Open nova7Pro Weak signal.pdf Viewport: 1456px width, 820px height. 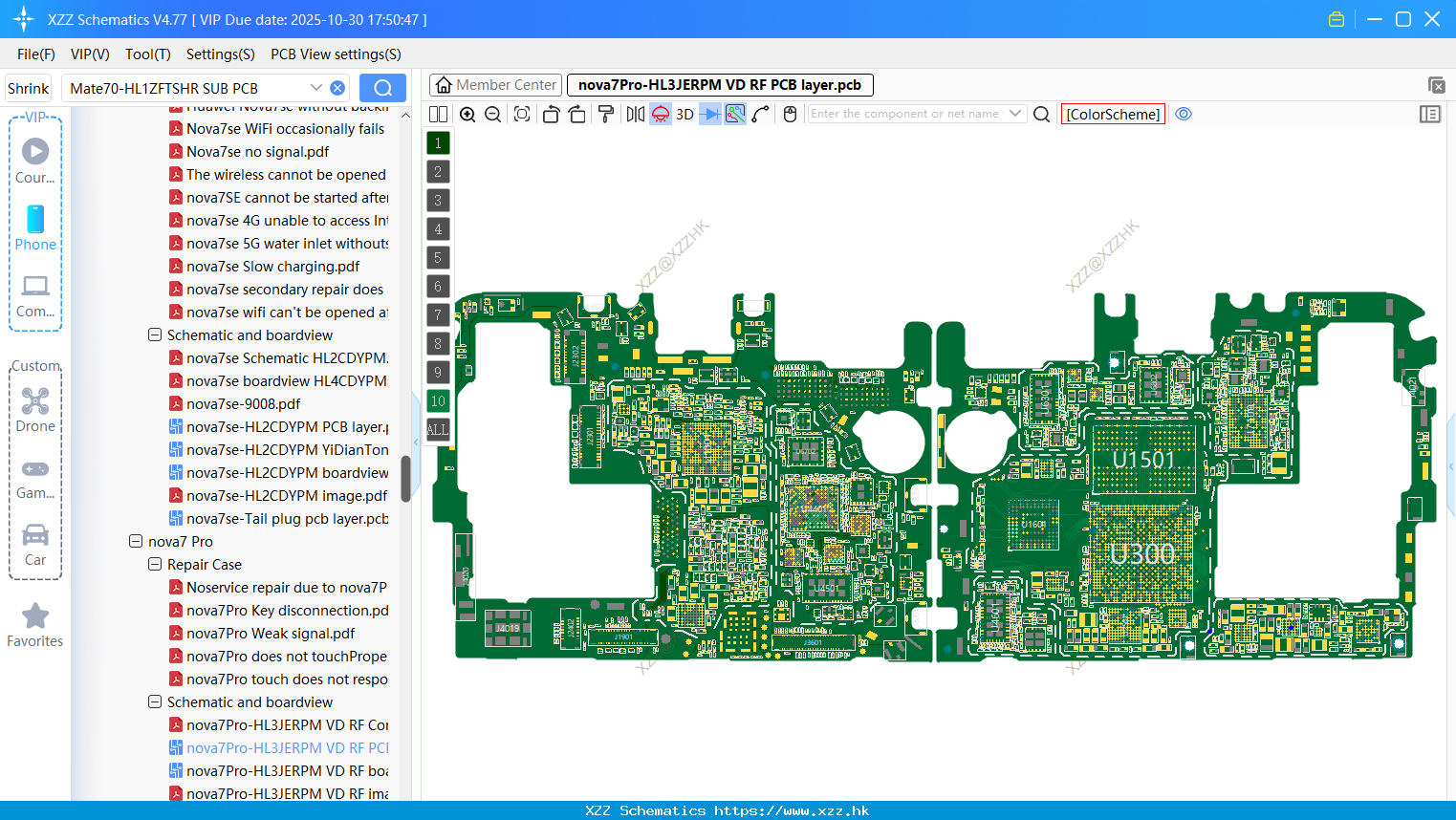(271, 634)
